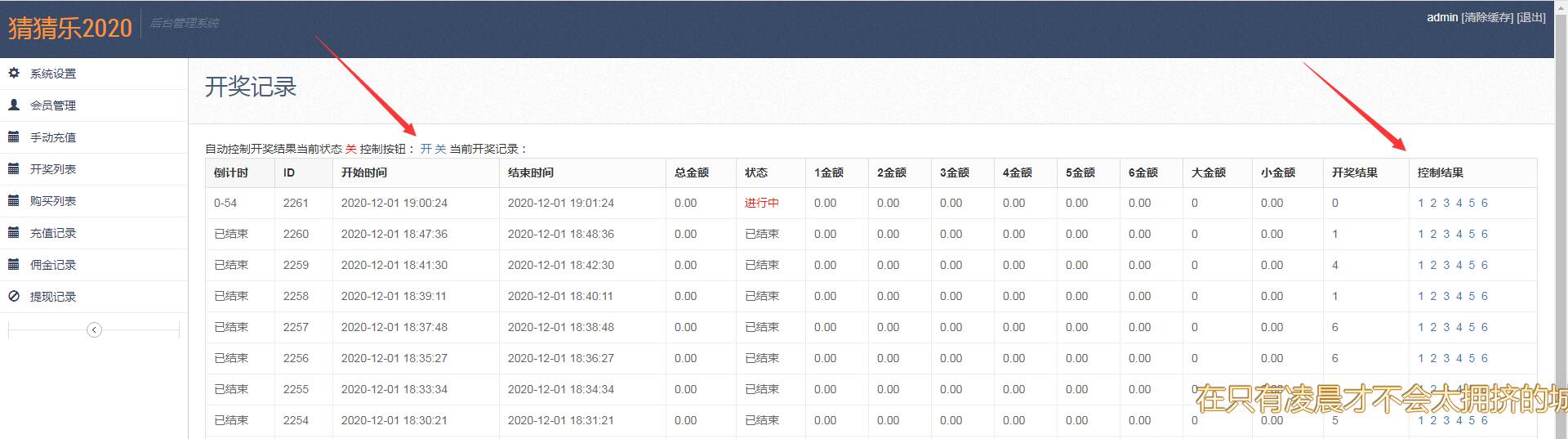Click the calendar icon beside 手动充值
1568x439 pixels.
[x=14, y=137]
